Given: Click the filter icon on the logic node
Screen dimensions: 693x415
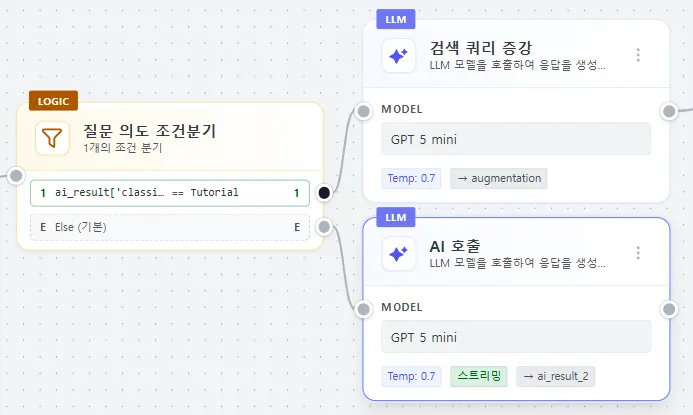Looking at the screenshot, I should (x=52, y=137).
